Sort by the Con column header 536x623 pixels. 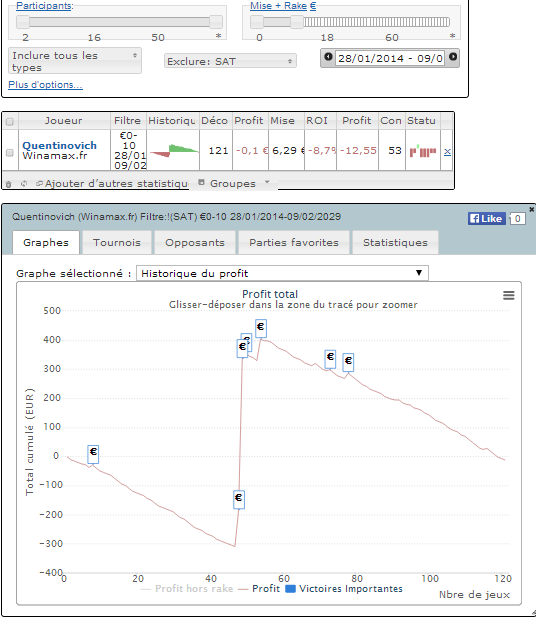point(391,121)
